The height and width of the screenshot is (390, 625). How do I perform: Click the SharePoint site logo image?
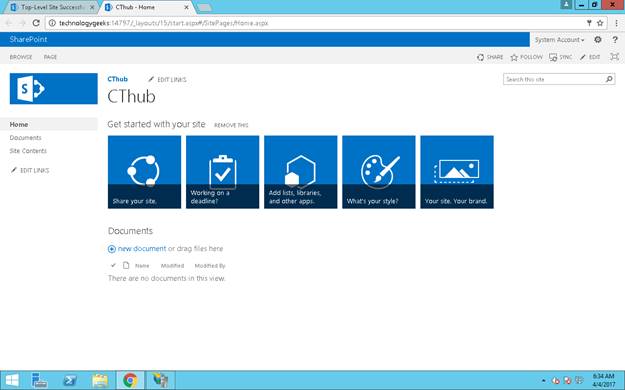coord(53,89)
